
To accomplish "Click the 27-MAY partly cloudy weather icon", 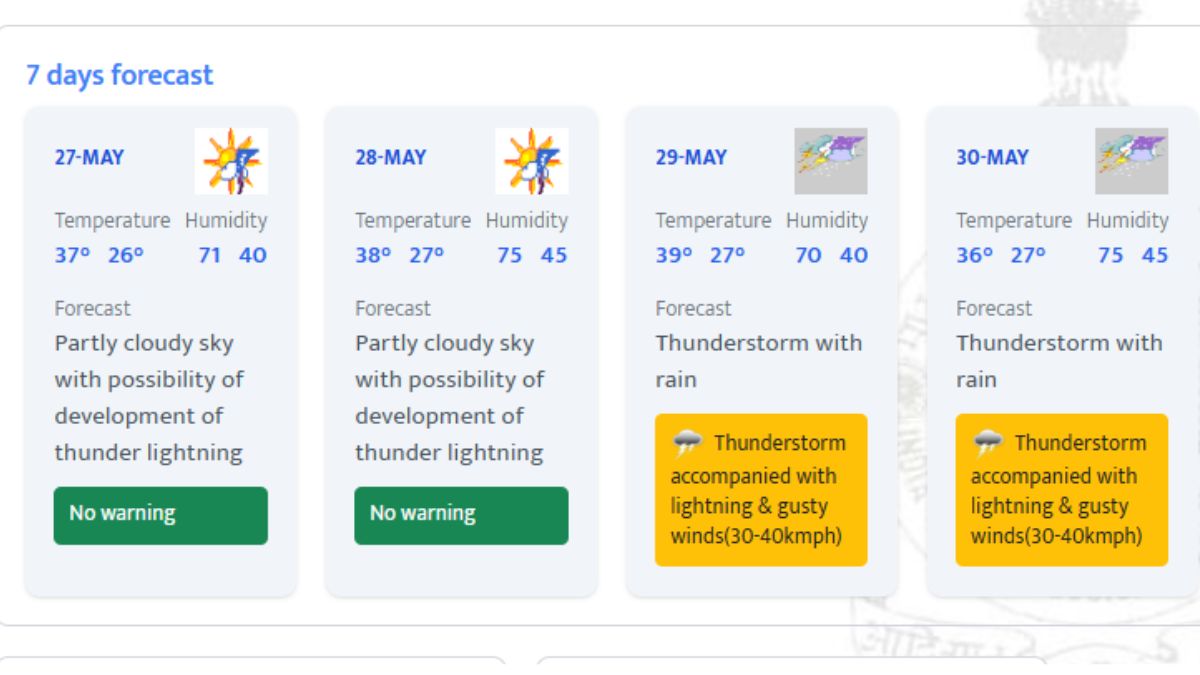I will [x=231, y=161].
